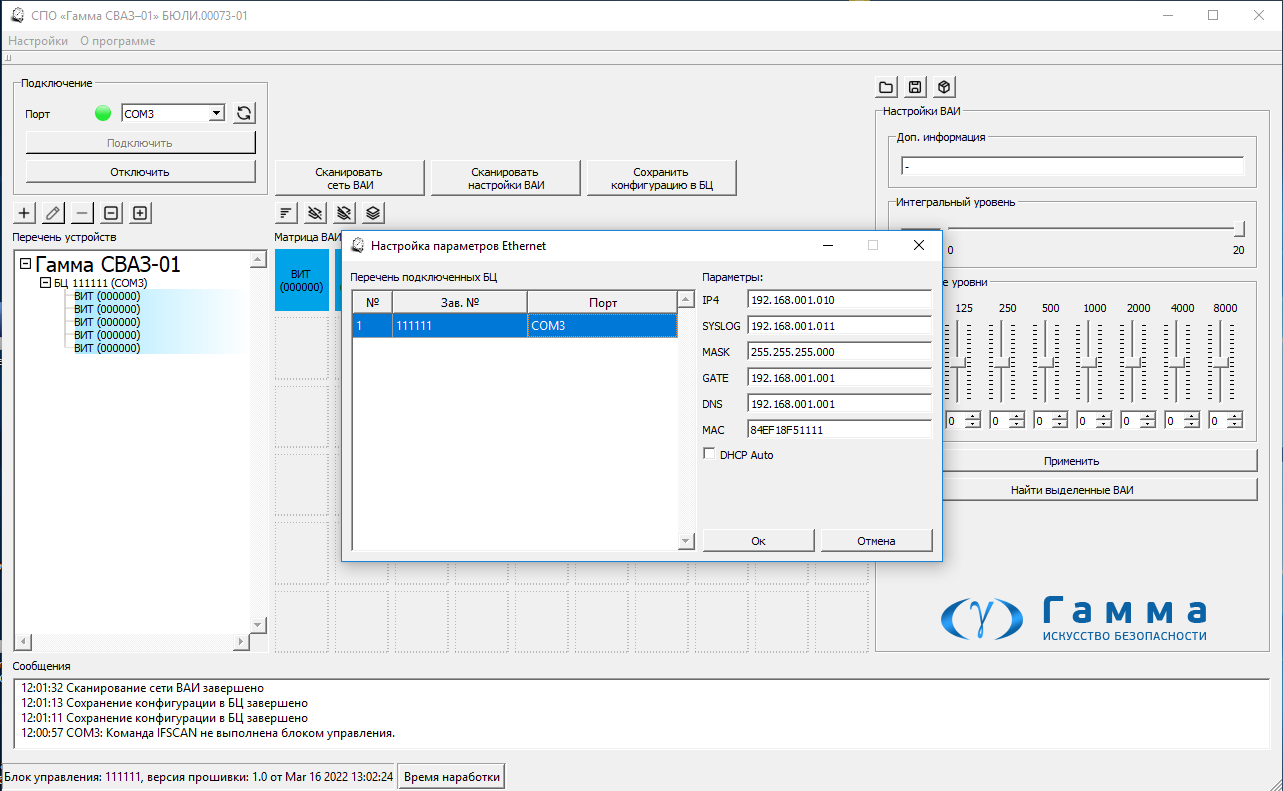Cancel the Ethernet dialog with Отмена

(877, 540)
